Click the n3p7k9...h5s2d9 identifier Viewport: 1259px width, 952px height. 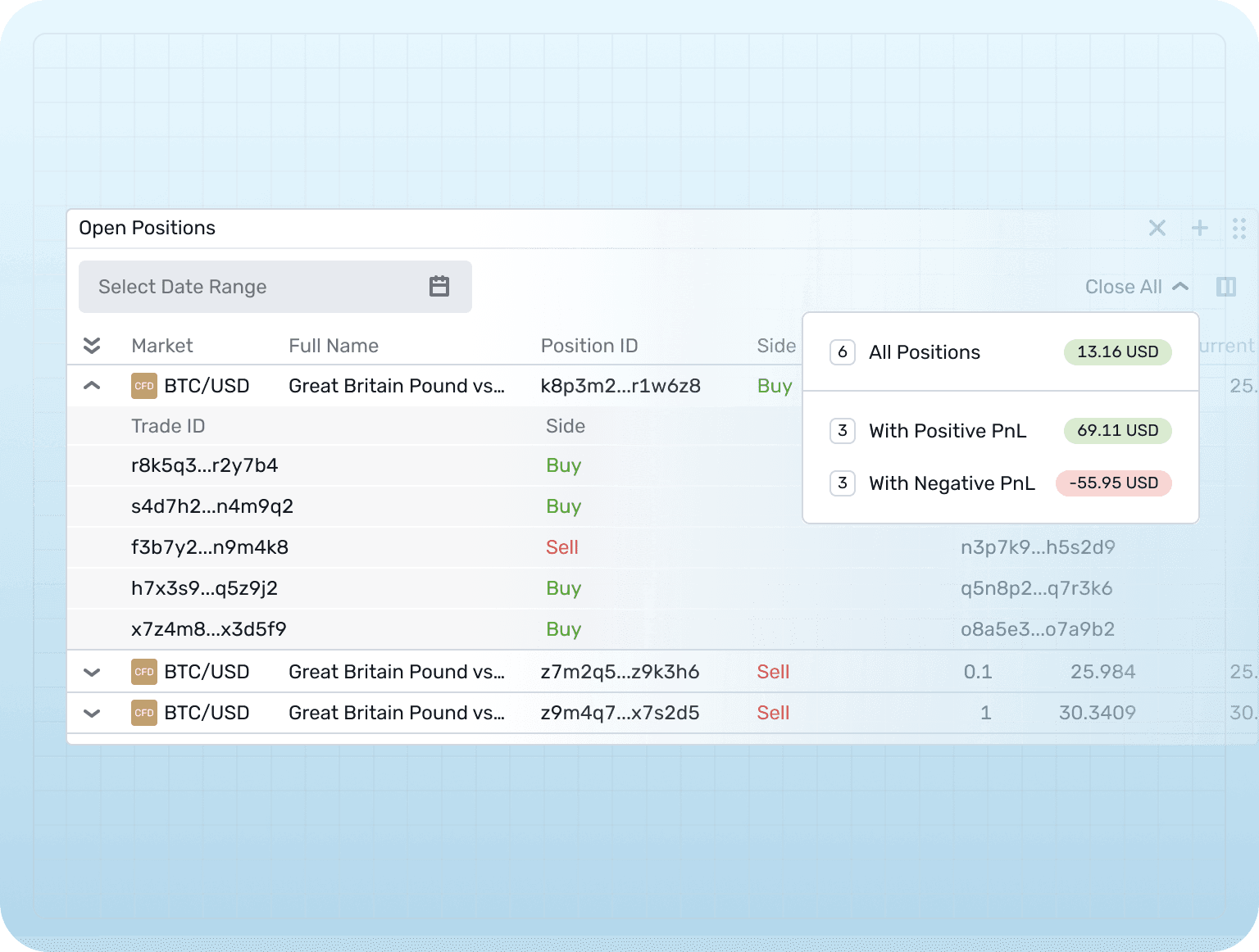[1038, 547]
